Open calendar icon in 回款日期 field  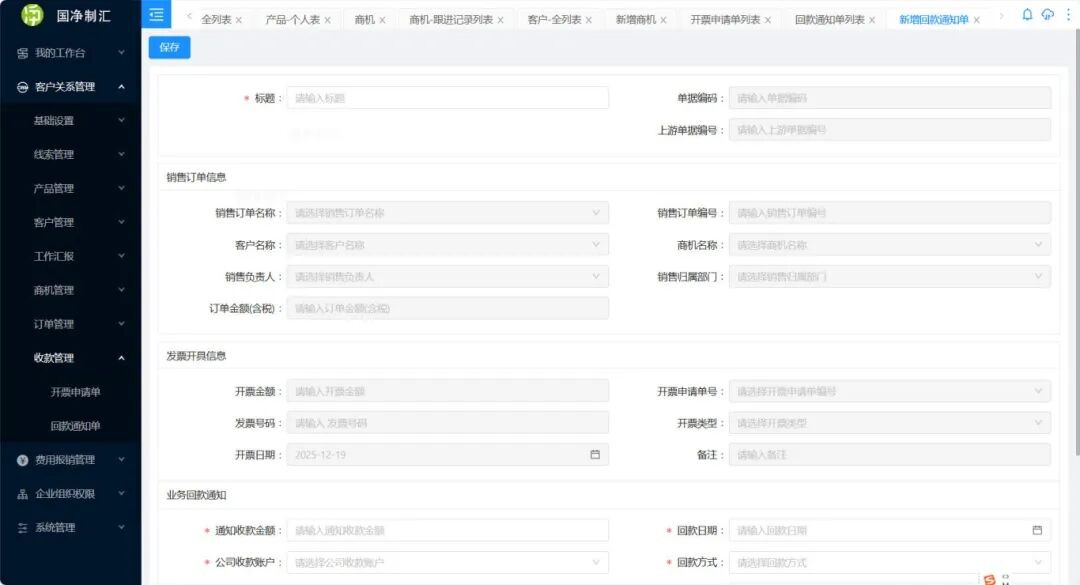click(1037, 531)
